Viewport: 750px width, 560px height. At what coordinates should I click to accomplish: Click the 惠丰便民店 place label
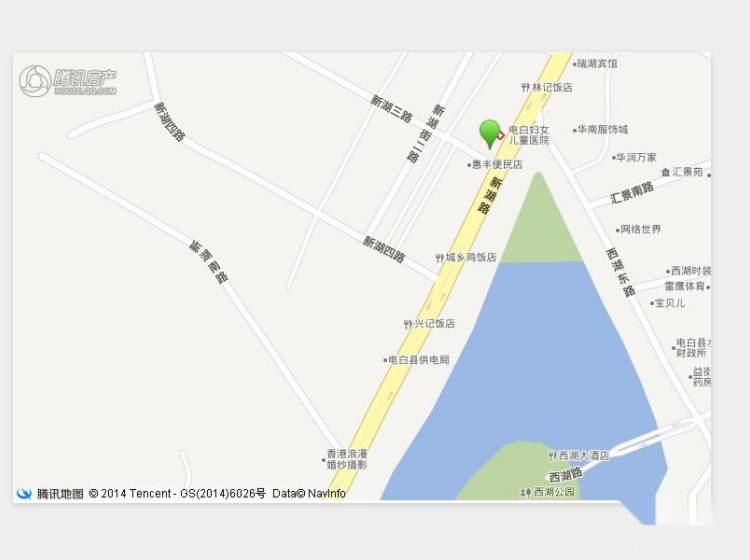497,165
